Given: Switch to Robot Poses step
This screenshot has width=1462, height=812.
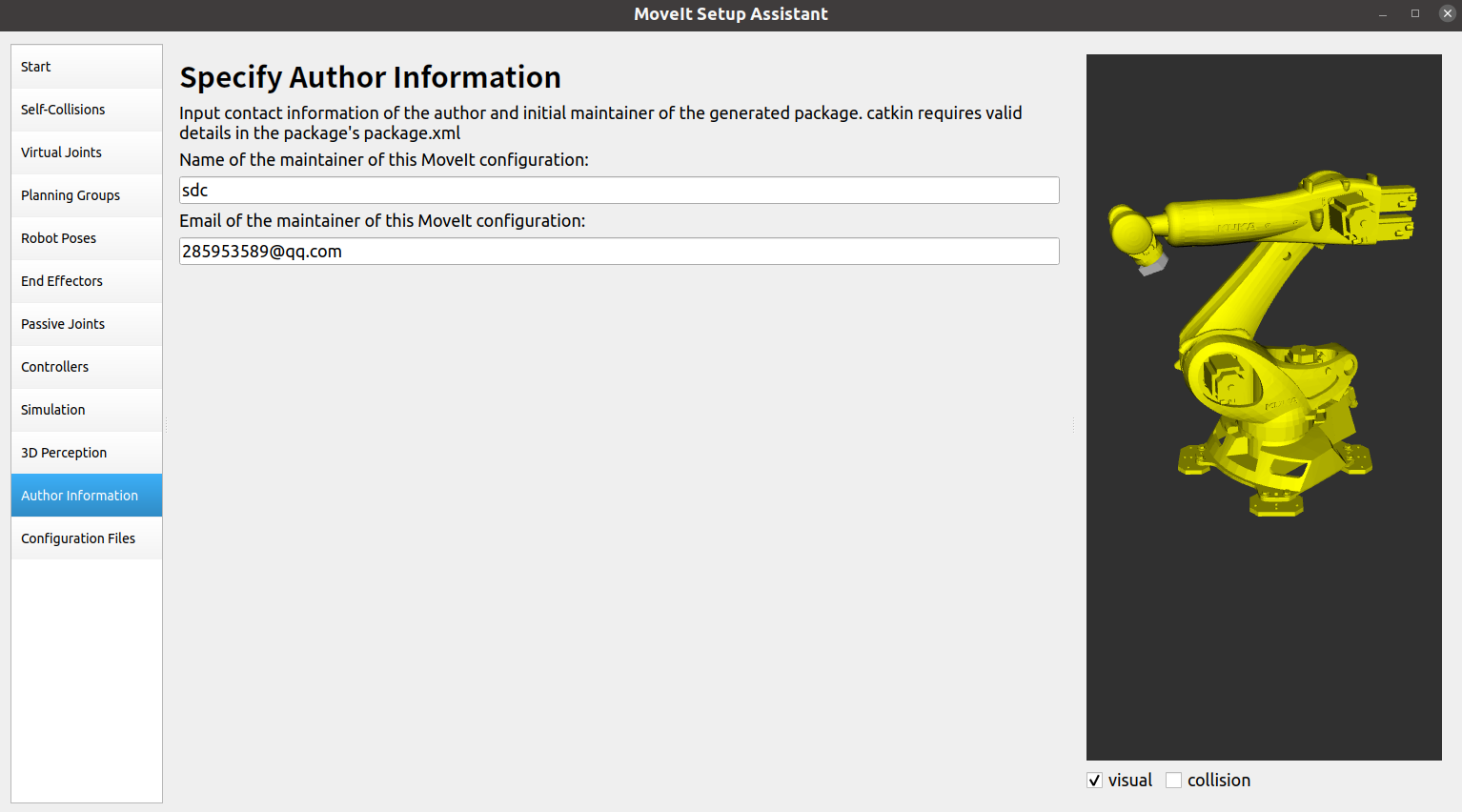Looking at the screenshot, I should tap(87, 238).
